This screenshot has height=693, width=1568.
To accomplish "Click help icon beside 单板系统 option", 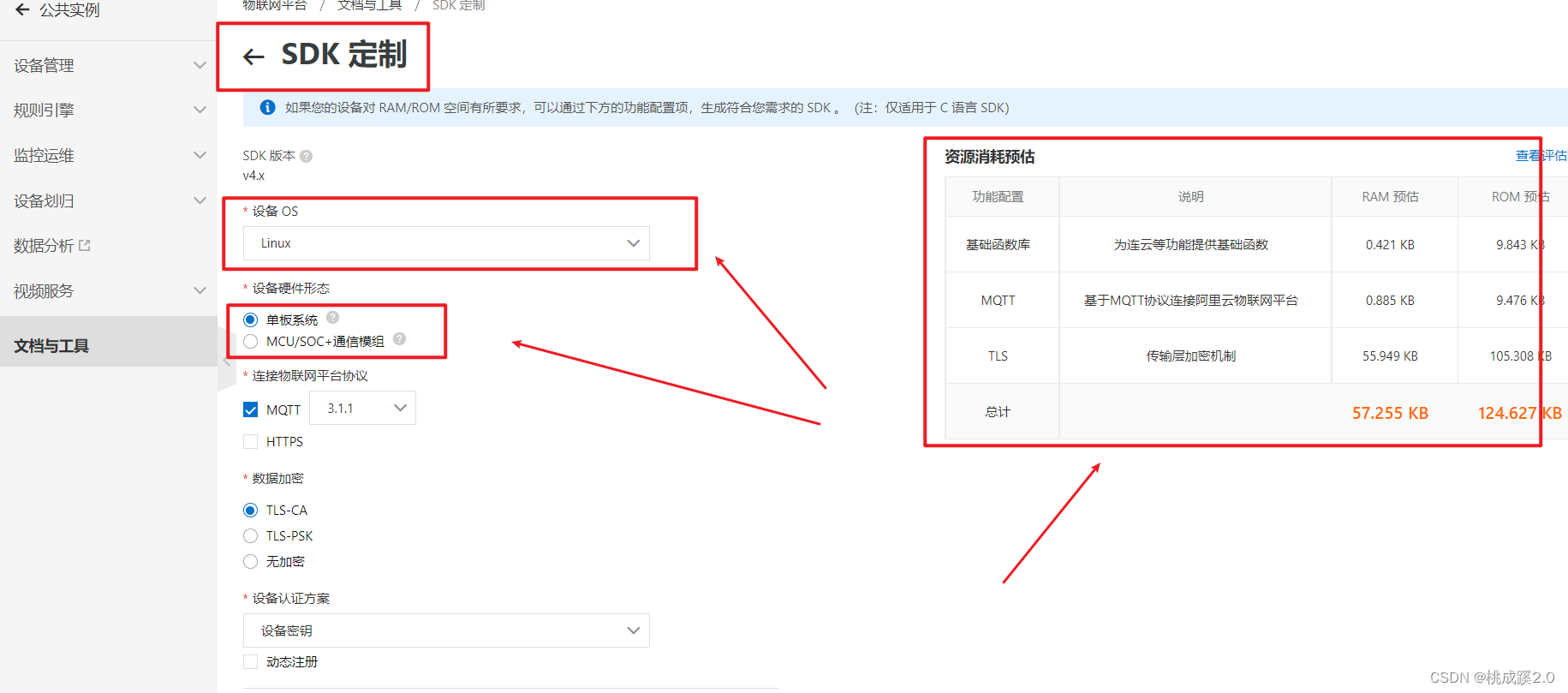I will pyautogui.click(x=333, y=317).
